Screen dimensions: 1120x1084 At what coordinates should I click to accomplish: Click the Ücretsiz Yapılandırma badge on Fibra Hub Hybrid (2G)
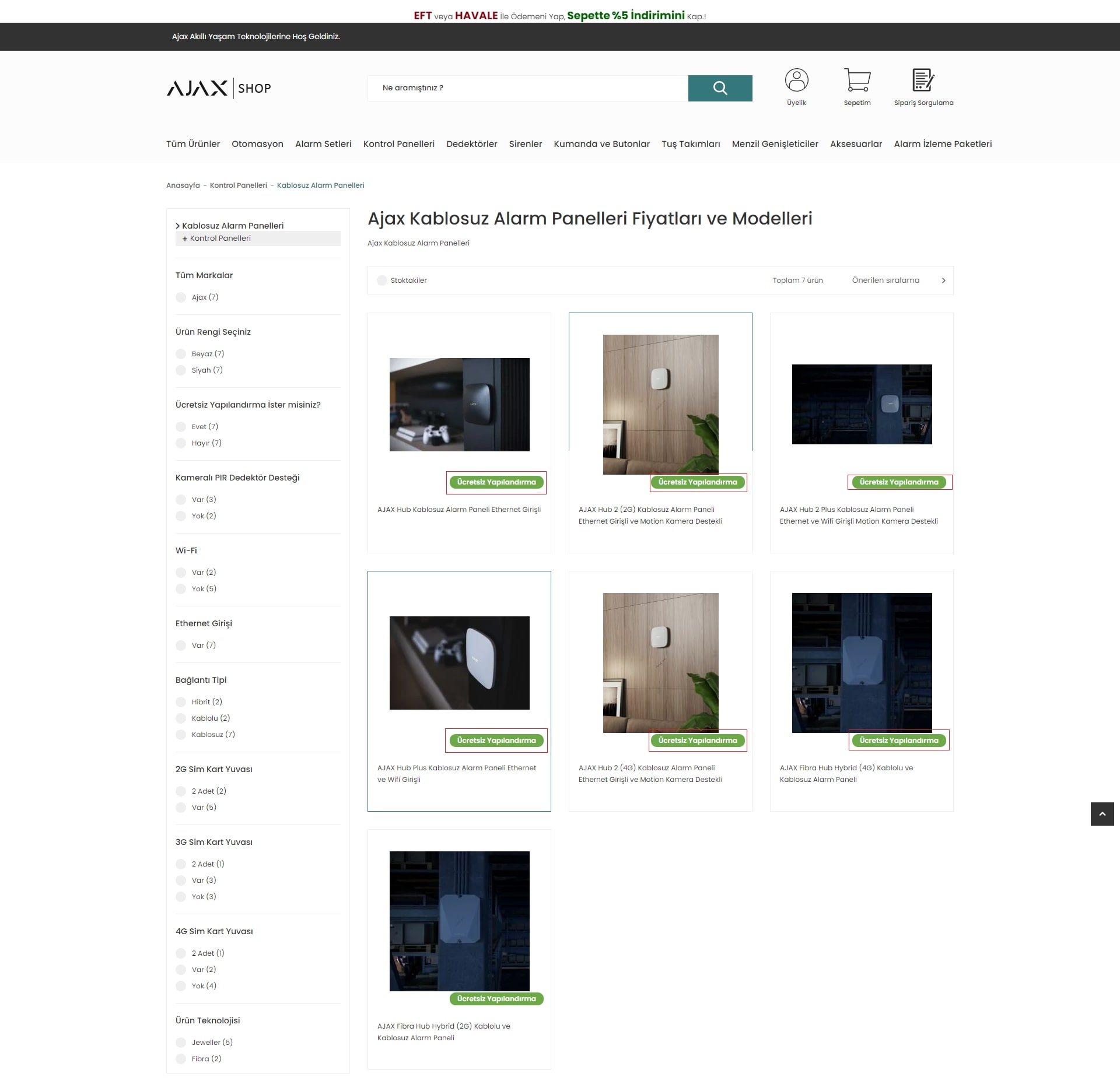tap(496, 999)
